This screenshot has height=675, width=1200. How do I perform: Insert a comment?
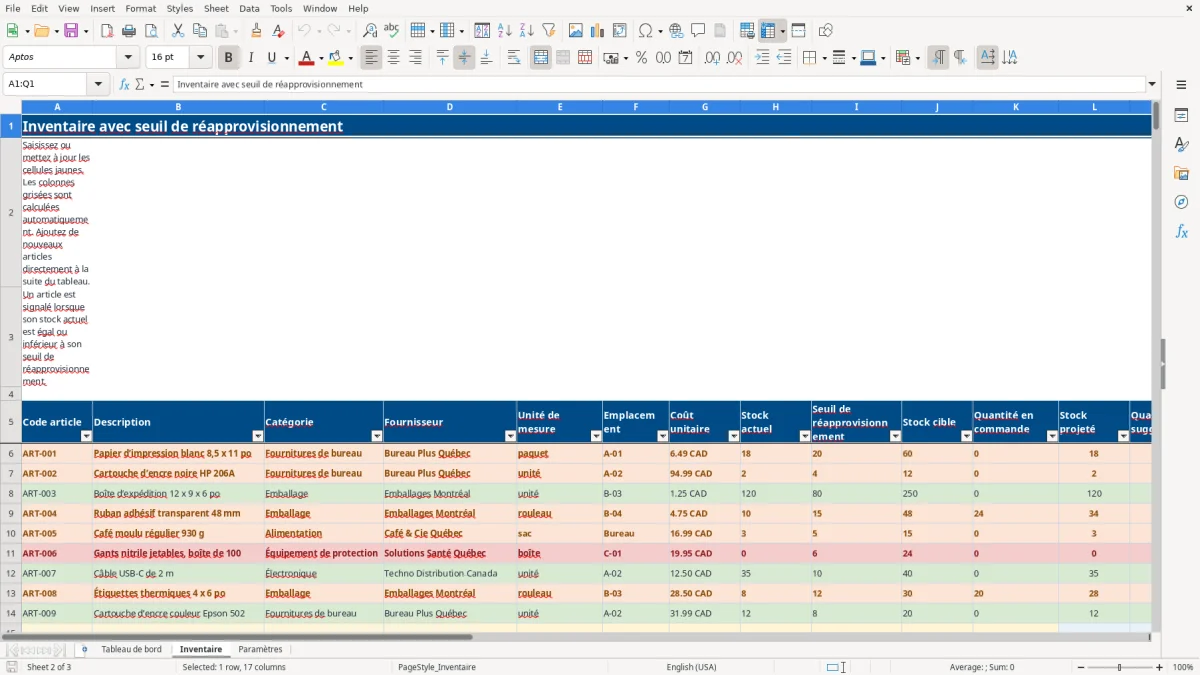(698, 31)
